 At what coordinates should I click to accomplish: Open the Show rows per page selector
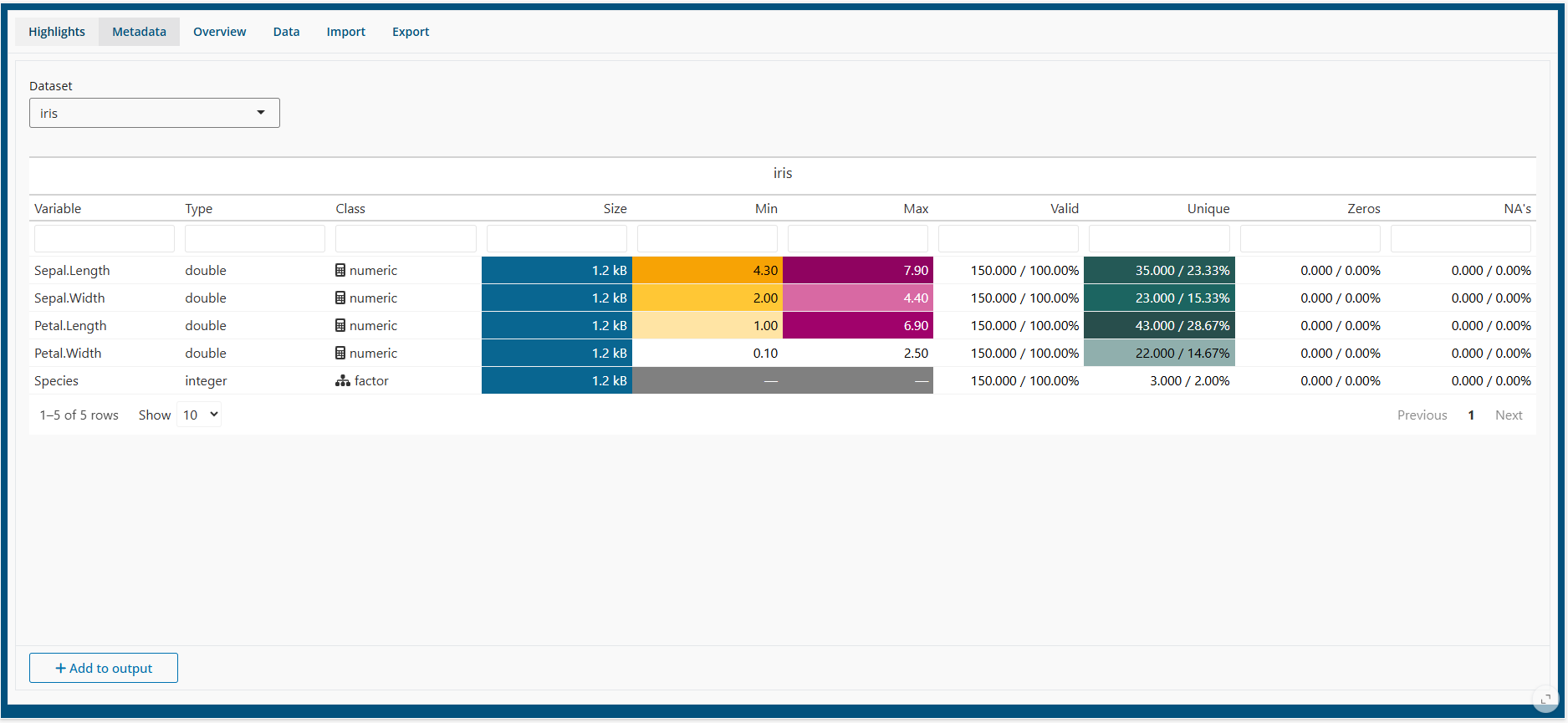pos(199,415)
